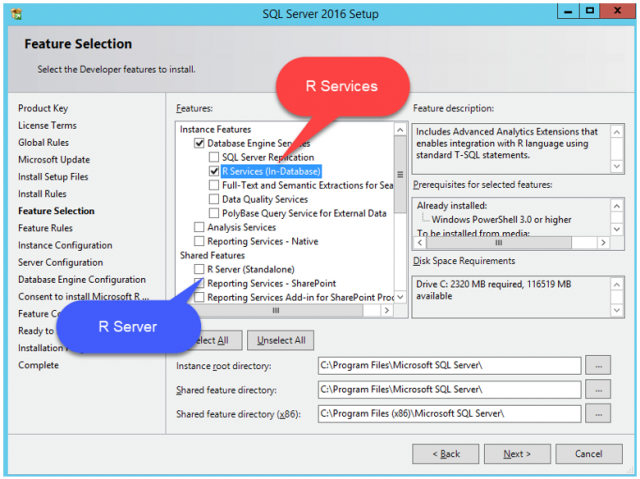The height and width of the screenshot is (479, 640).
Task: Select Analysis Services row text
Action: point(242,227)
